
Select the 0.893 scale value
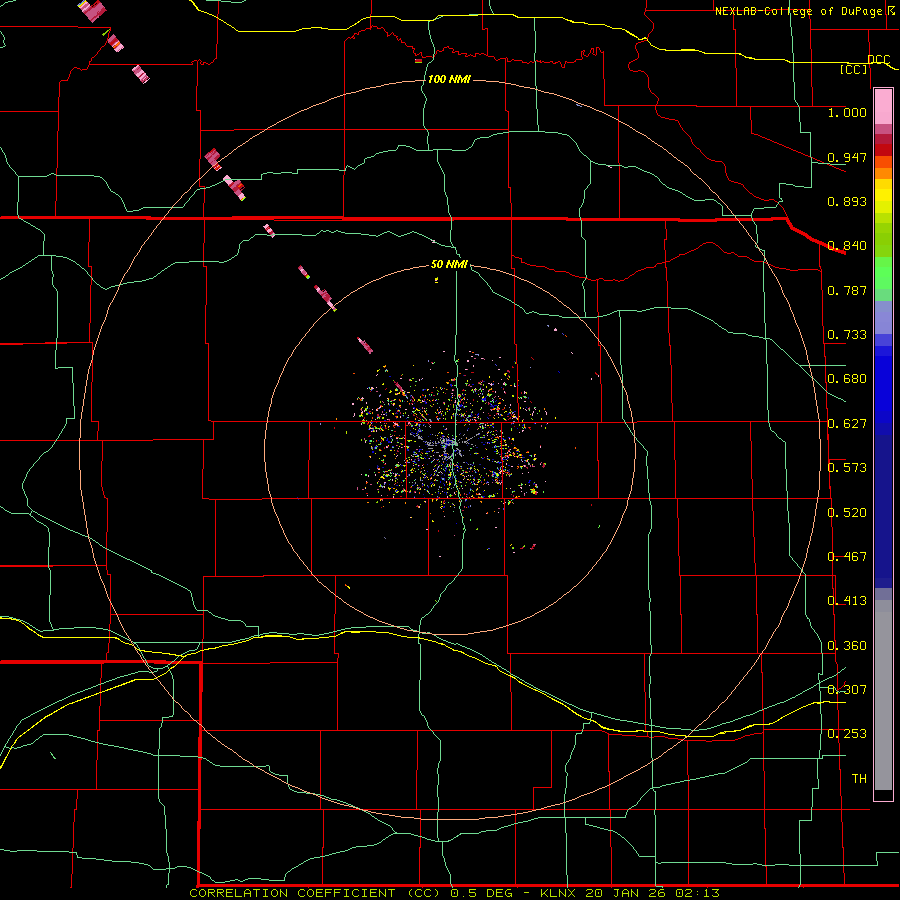coord(847,201)
